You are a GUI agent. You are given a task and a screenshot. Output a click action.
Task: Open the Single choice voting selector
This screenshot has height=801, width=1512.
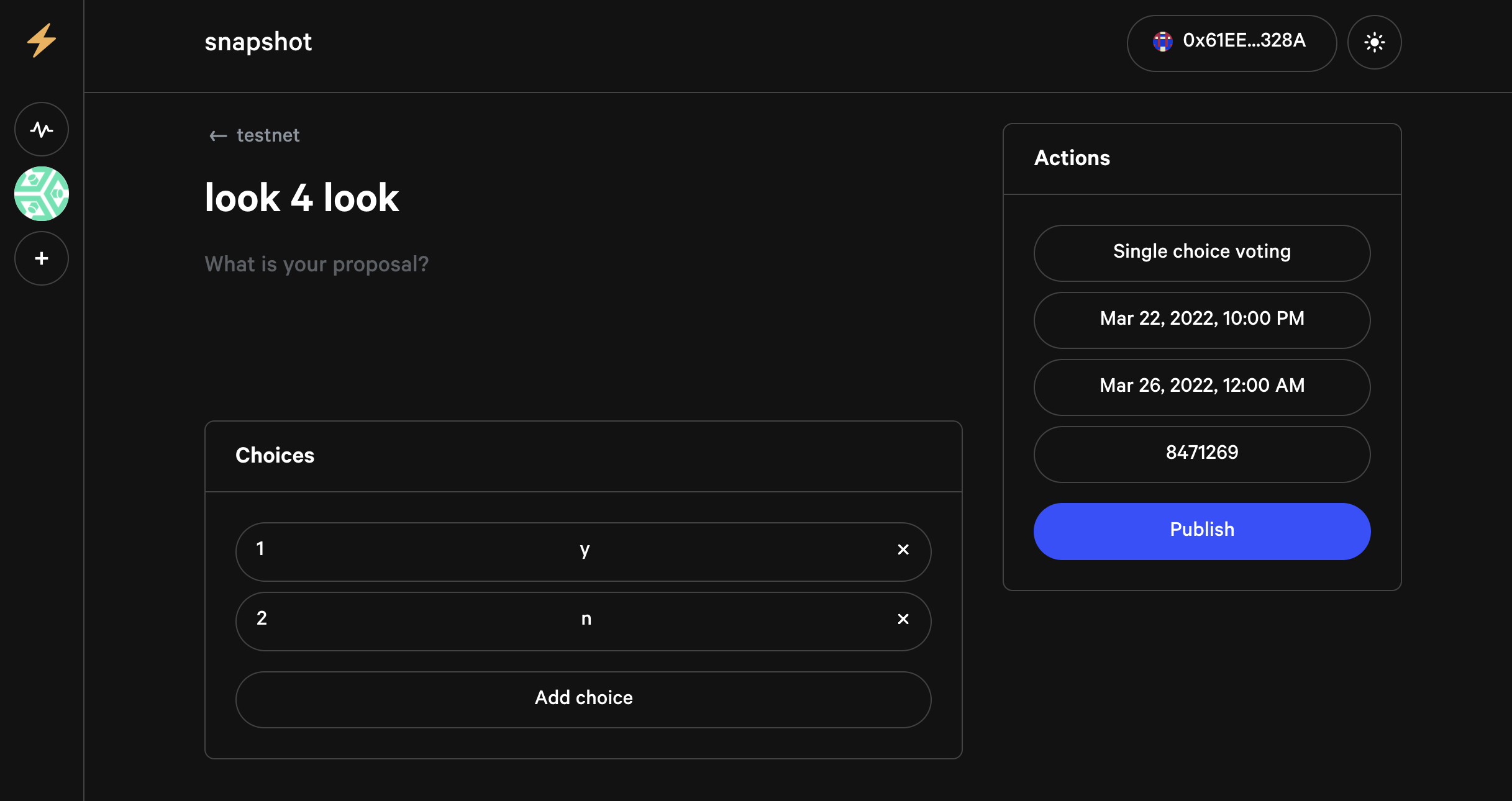(x=1201, y=253)
